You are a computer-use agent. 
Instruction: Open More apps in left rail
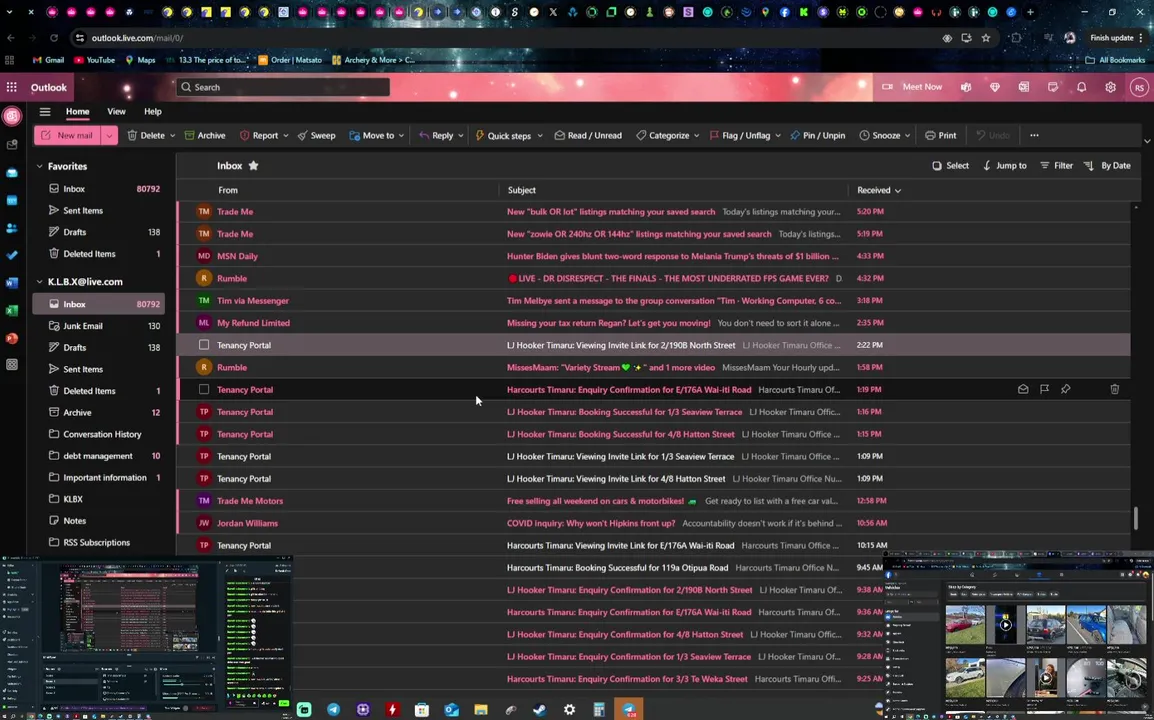click(12, 365)
